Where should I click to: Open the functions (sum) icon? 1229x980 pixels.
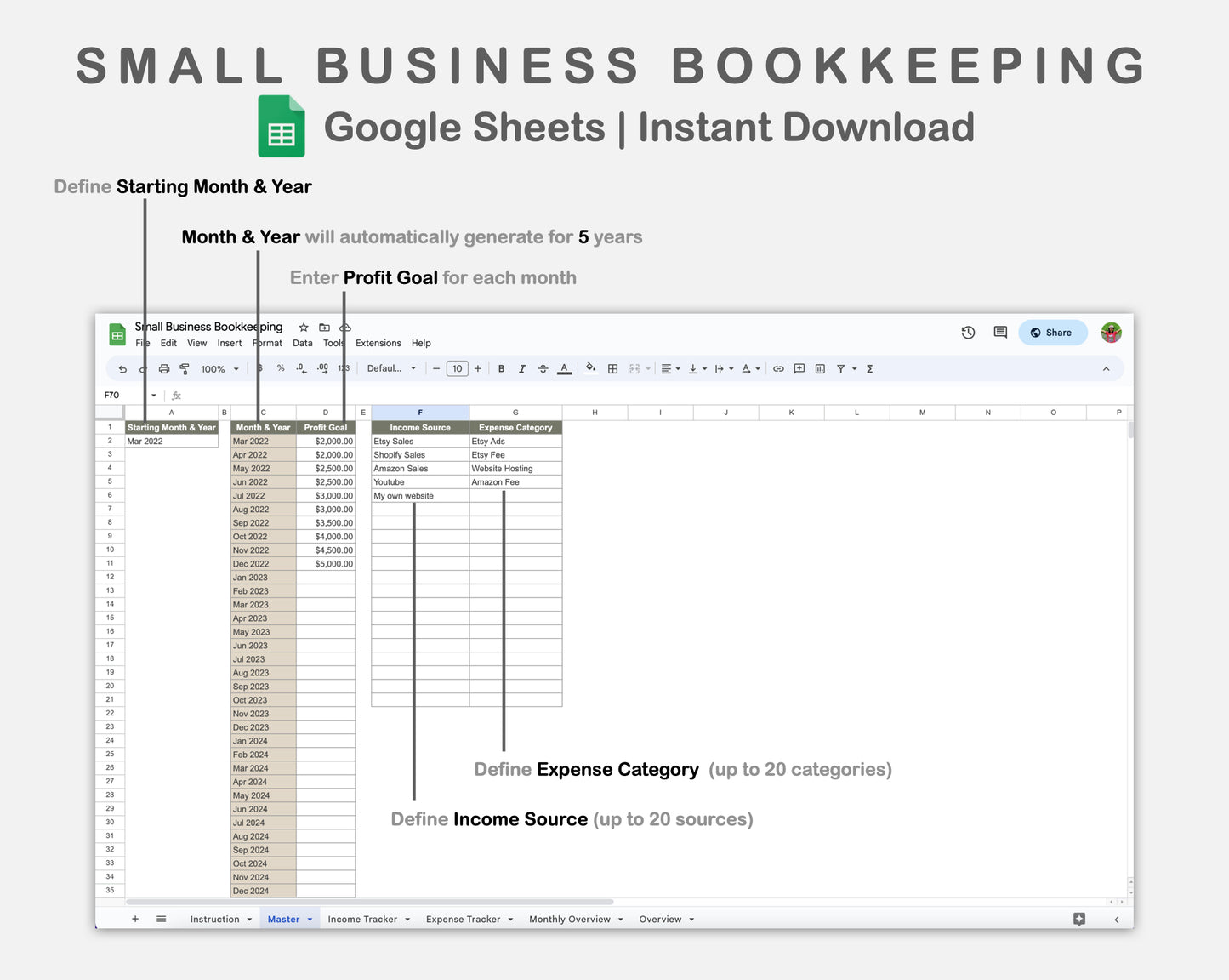point(870,368)
